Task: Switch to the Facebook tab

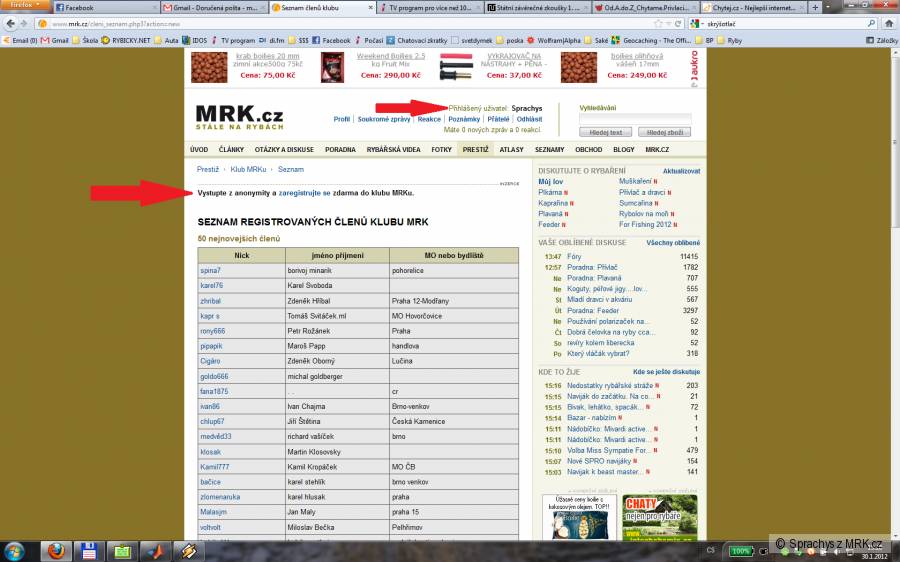Action: 106,8
